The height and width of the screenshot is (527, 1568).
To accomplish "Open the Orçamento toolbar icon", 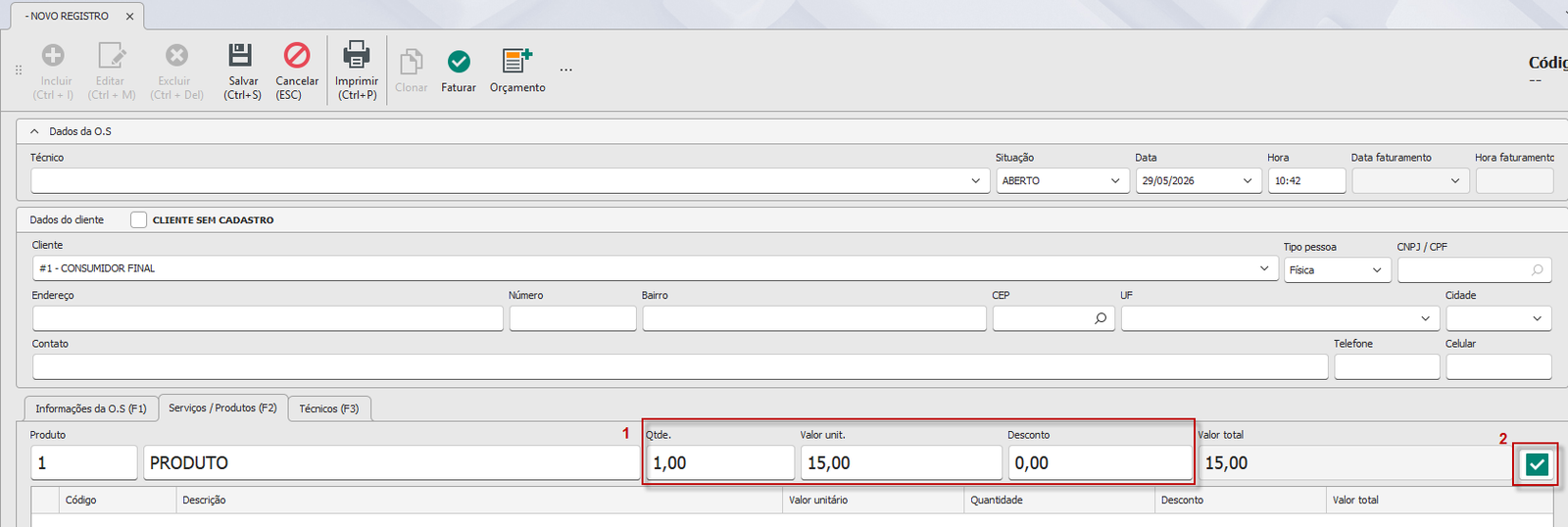I will point(516,61).
